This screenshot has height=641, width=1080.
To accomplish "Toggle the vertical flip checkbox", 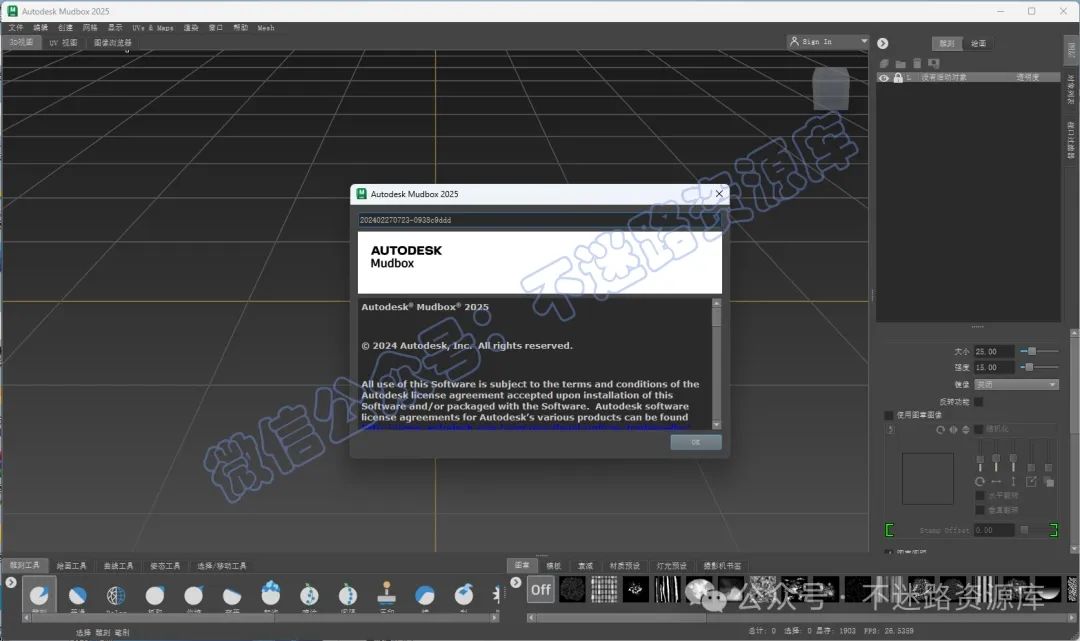I will 979,510.
